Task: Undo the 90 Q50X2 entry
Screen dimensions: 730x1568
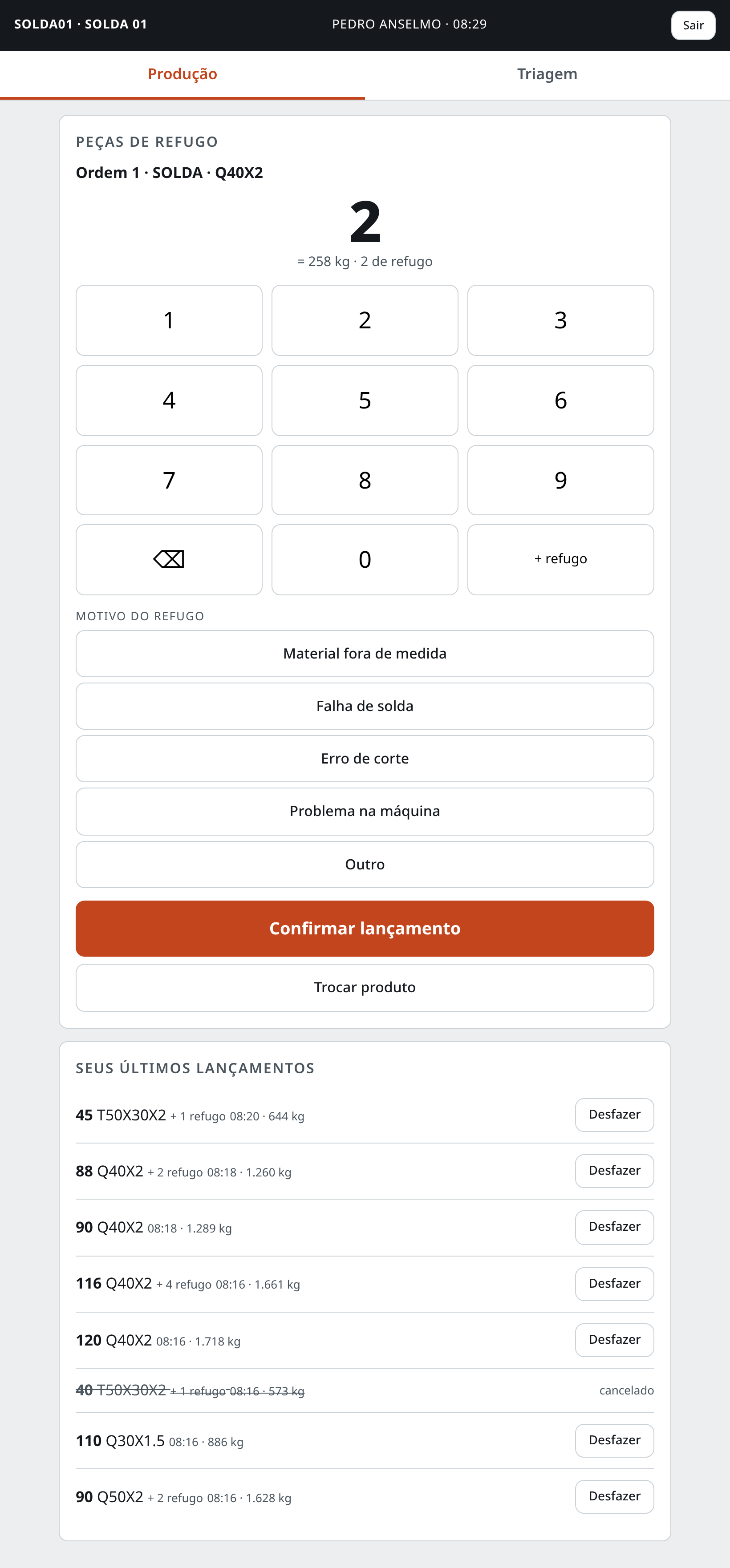Action: 614,1496
